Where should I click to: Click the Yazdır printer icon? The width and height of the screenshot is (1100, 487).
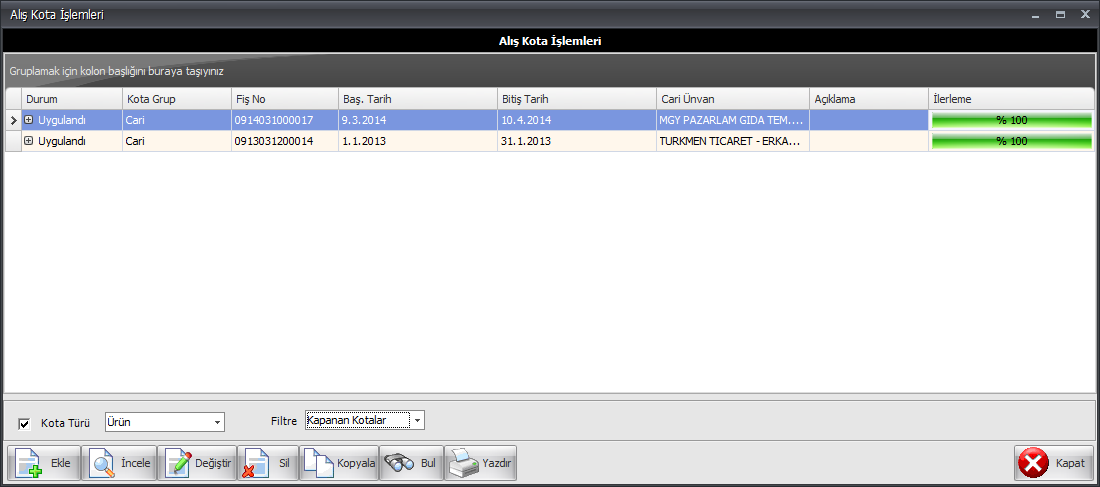pos(463,464)
